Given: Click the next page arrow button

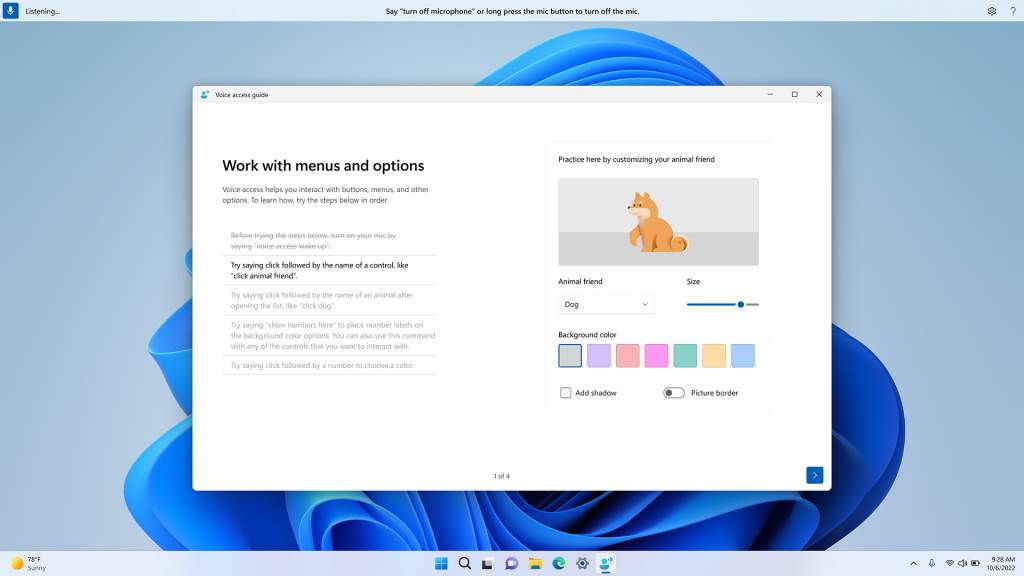Looking at the screenshot, I should (x=815, y=474).
